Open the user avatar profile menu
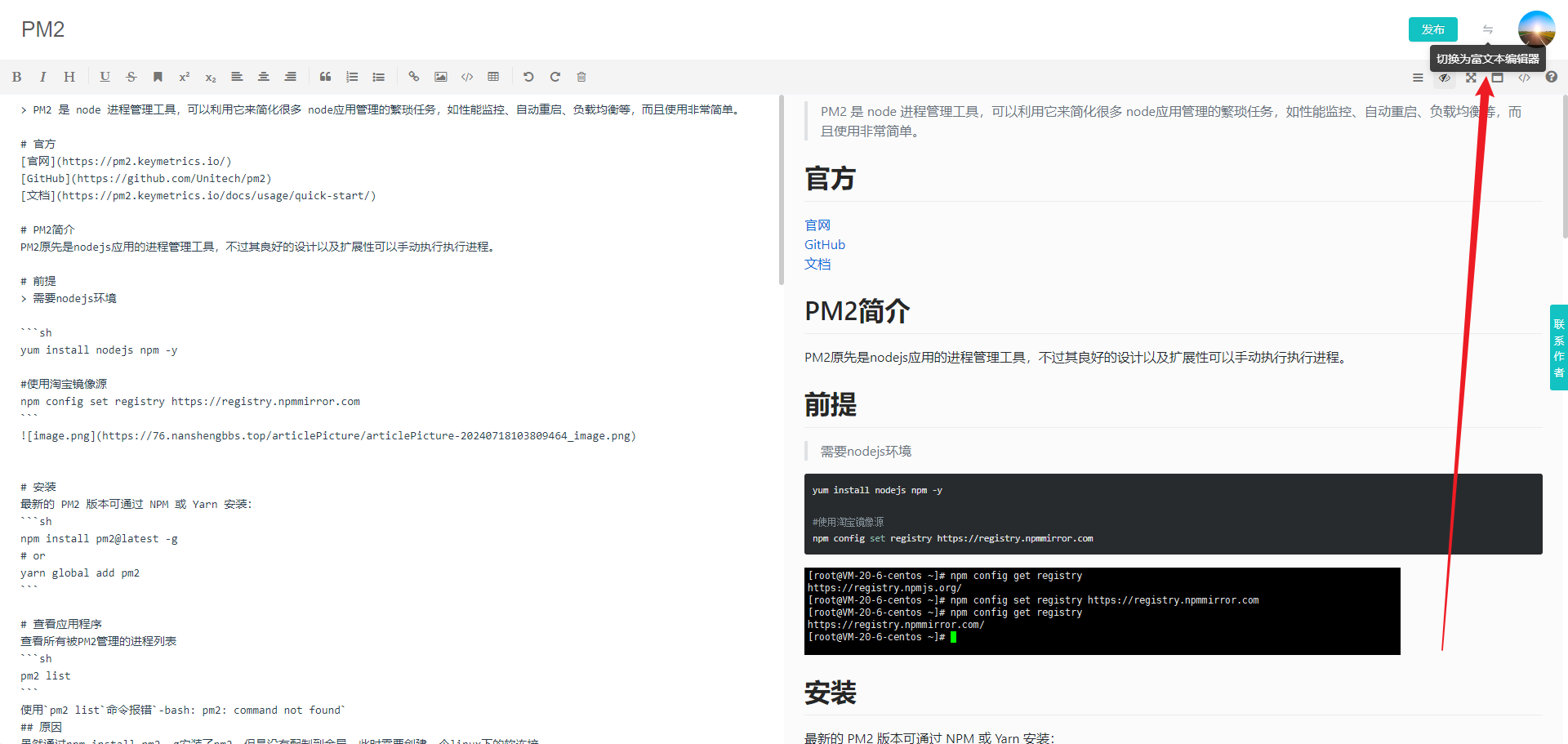 (x=1536, y=29)
